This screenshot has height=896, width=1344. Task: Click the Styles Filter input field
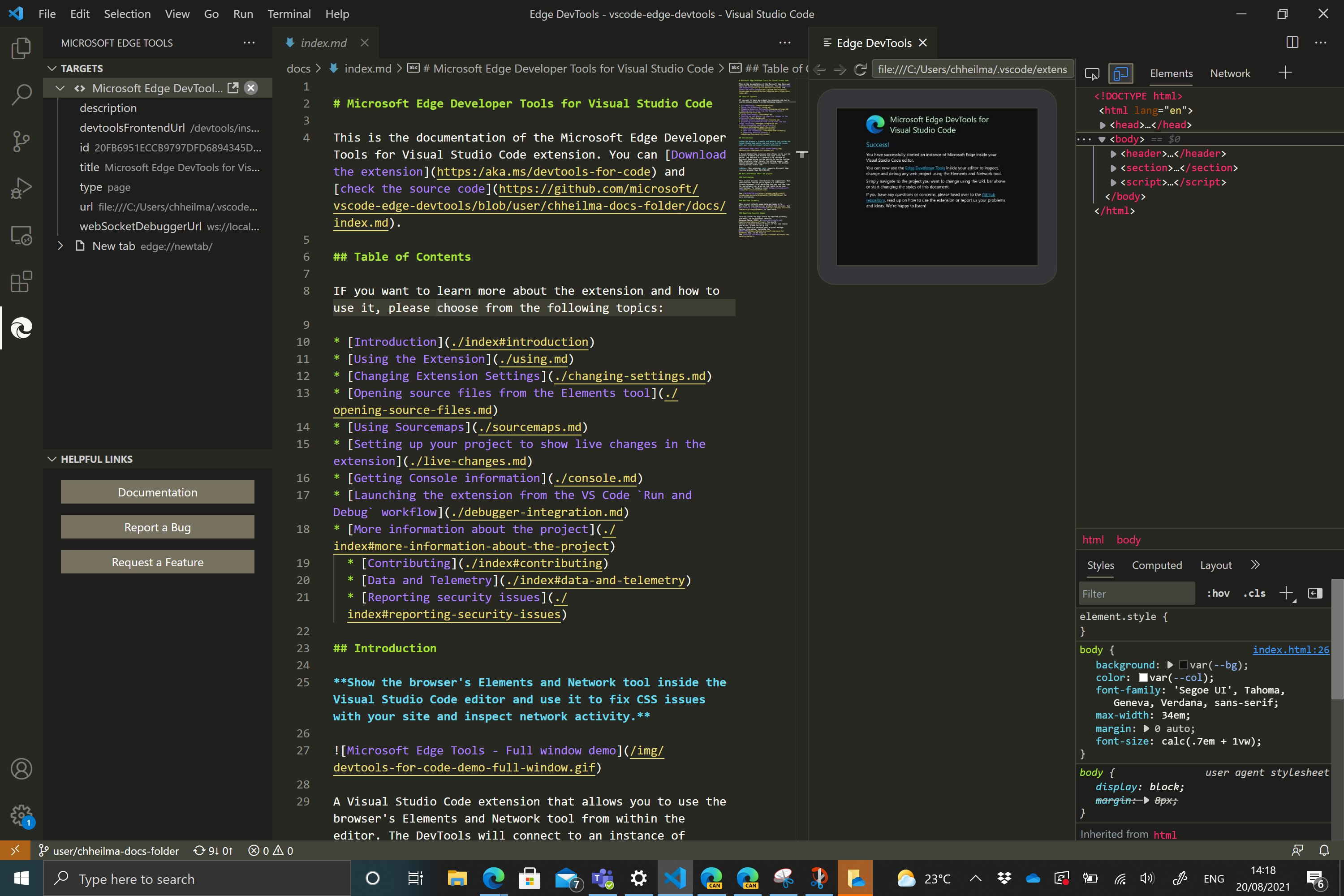click(x=1136, y=593)
